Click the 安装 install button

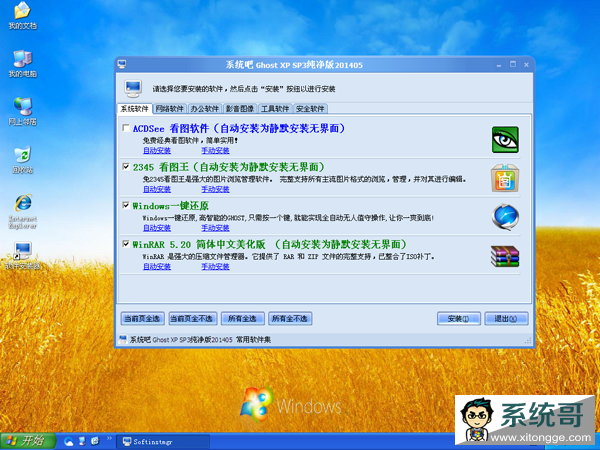458,318
